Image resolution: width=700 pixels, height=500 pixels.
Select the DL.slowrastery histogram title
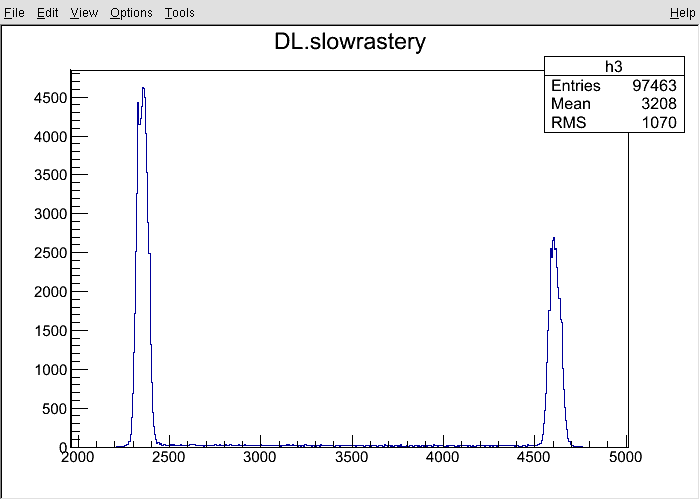click(350, 42)
